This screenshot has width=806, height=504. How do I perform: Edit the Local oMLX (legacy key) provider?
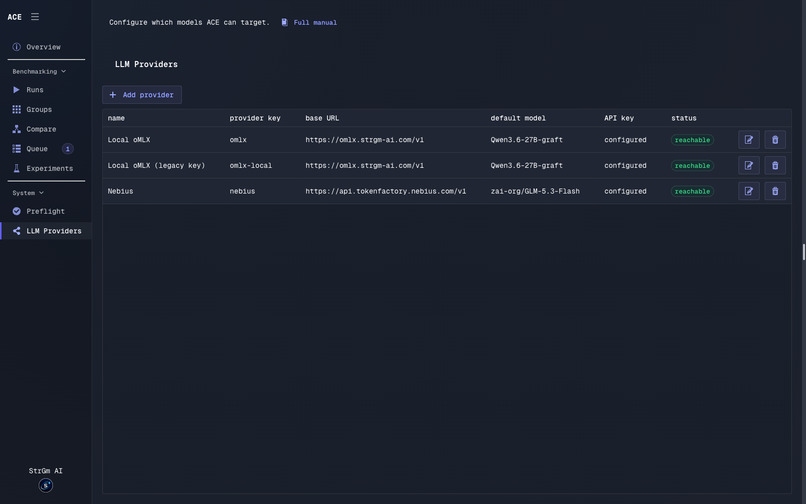748,165
